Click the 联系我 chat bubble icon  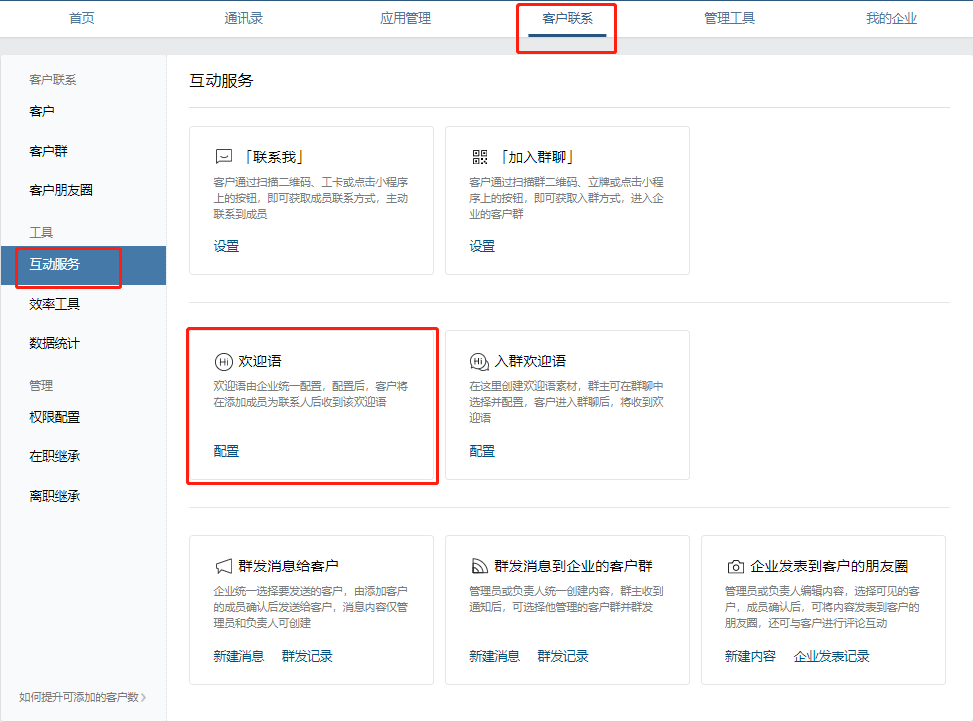coord(224,157)
